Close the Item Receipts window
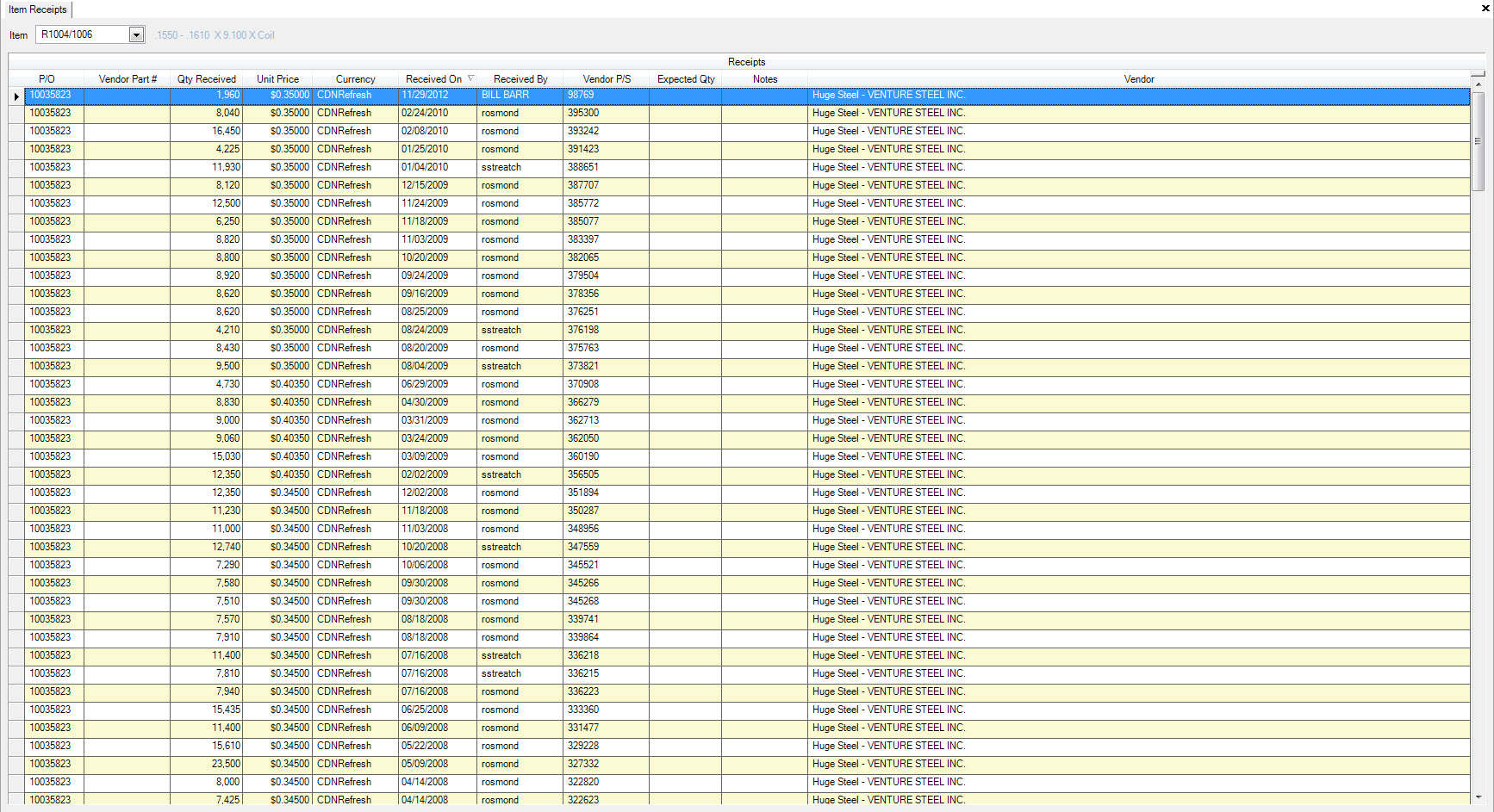This screenshot has height=812, width=1494. click(x=1484, y=9)
